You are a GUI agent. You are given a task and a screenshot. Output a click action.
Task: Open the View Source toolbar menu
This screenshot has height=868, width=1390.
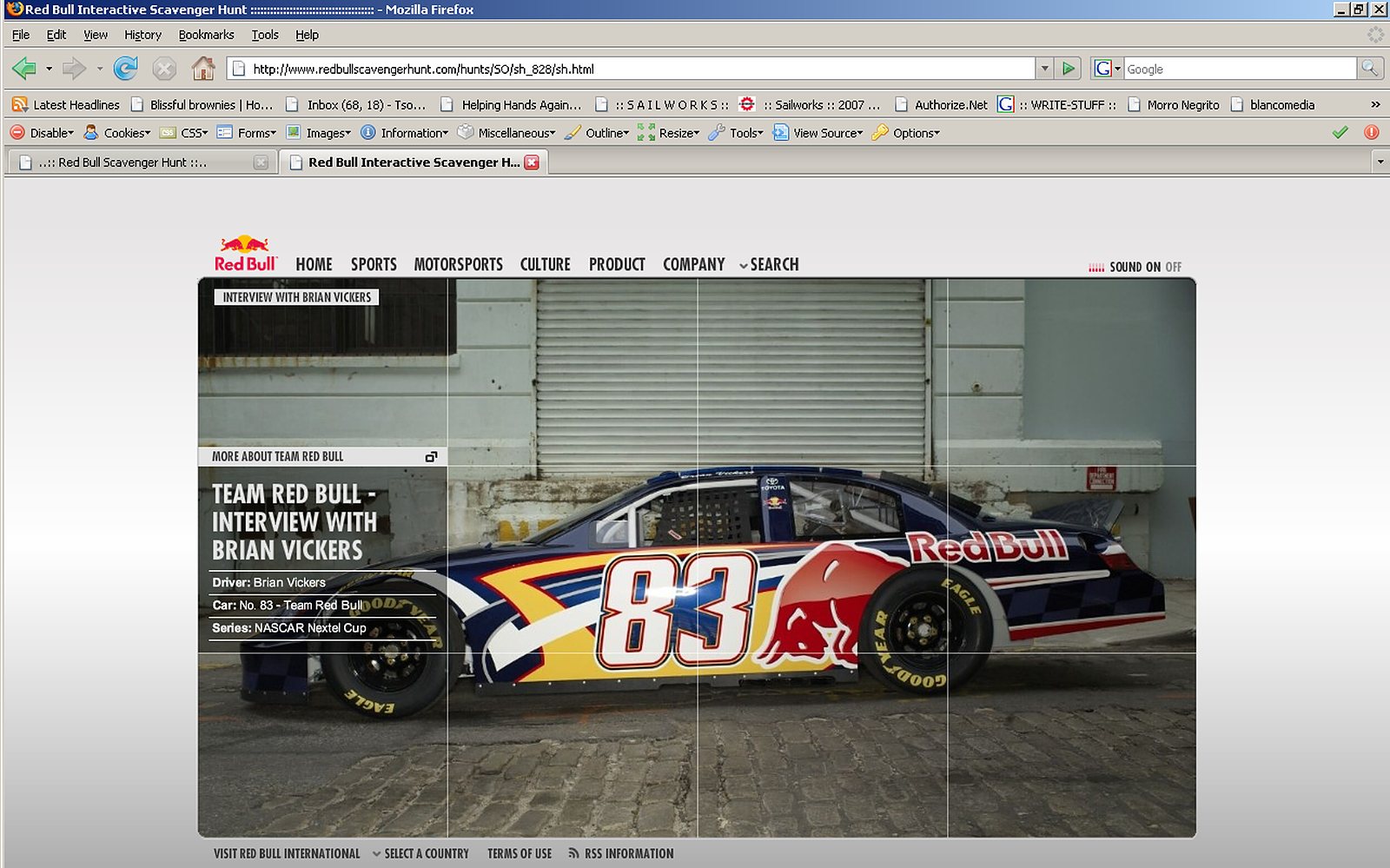click(817, 133)
